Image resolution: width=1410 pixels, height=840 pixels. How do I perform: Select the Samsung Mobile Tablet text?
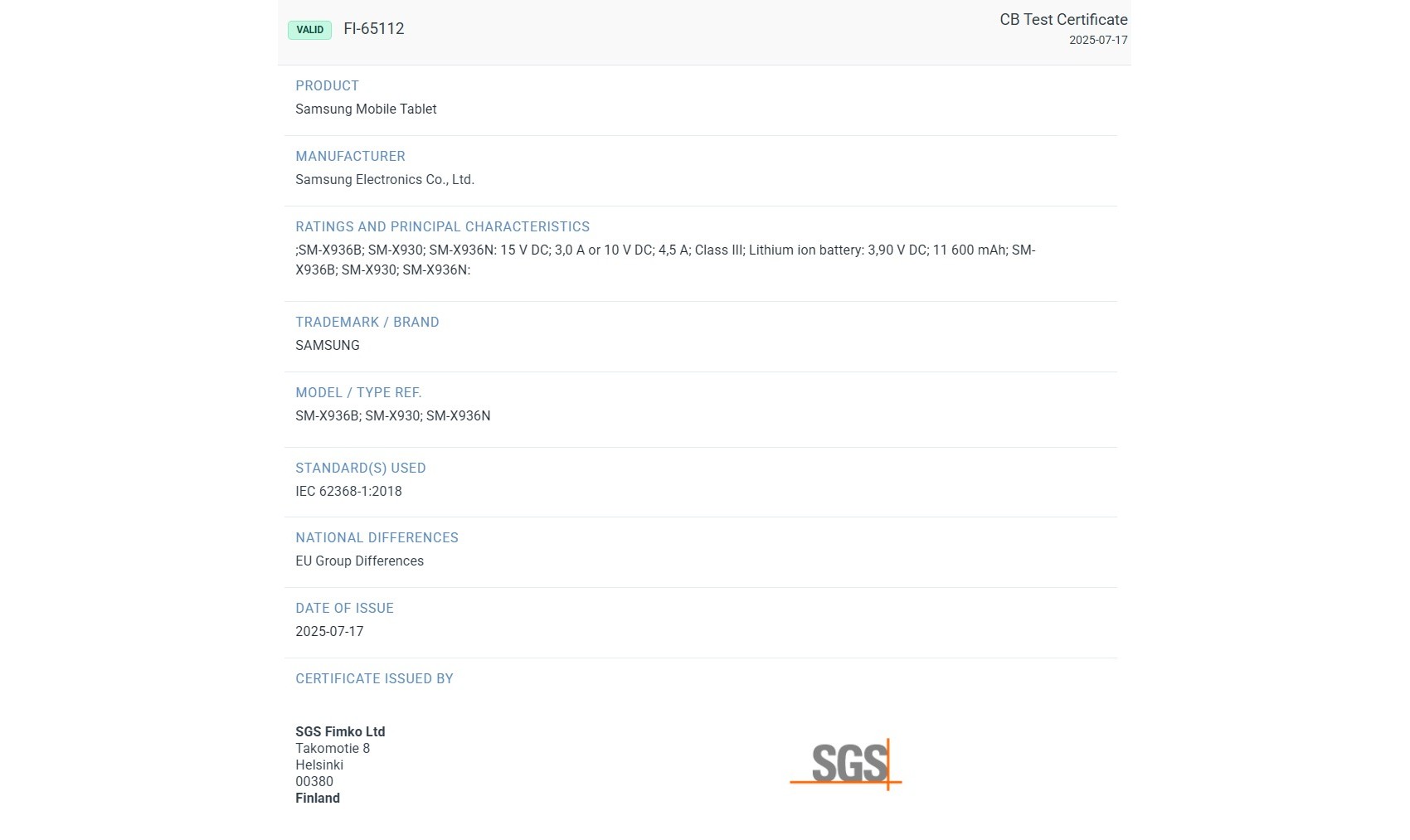(x=366, y=109)
